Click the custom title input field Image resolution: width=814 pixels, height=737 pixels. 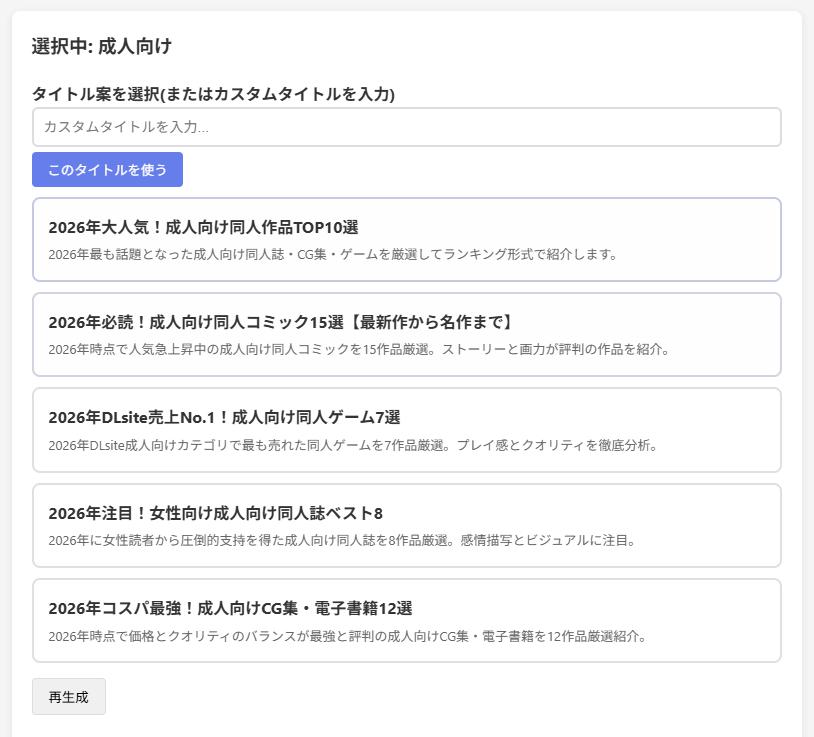406,127
